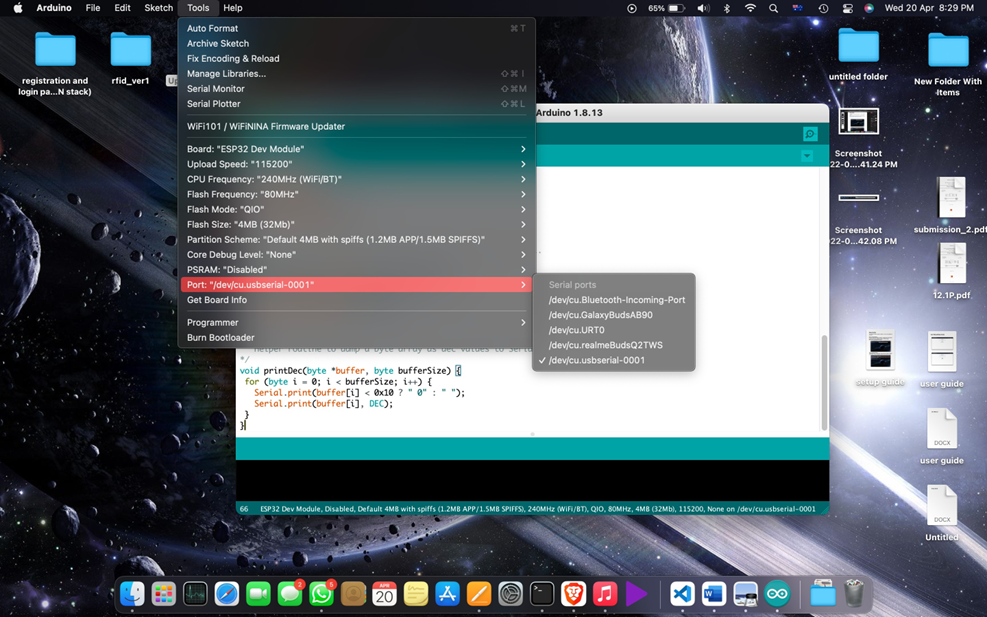Open Stickies notes app in dock
Viewport: 987px width, 617px height.
[416, 594]
